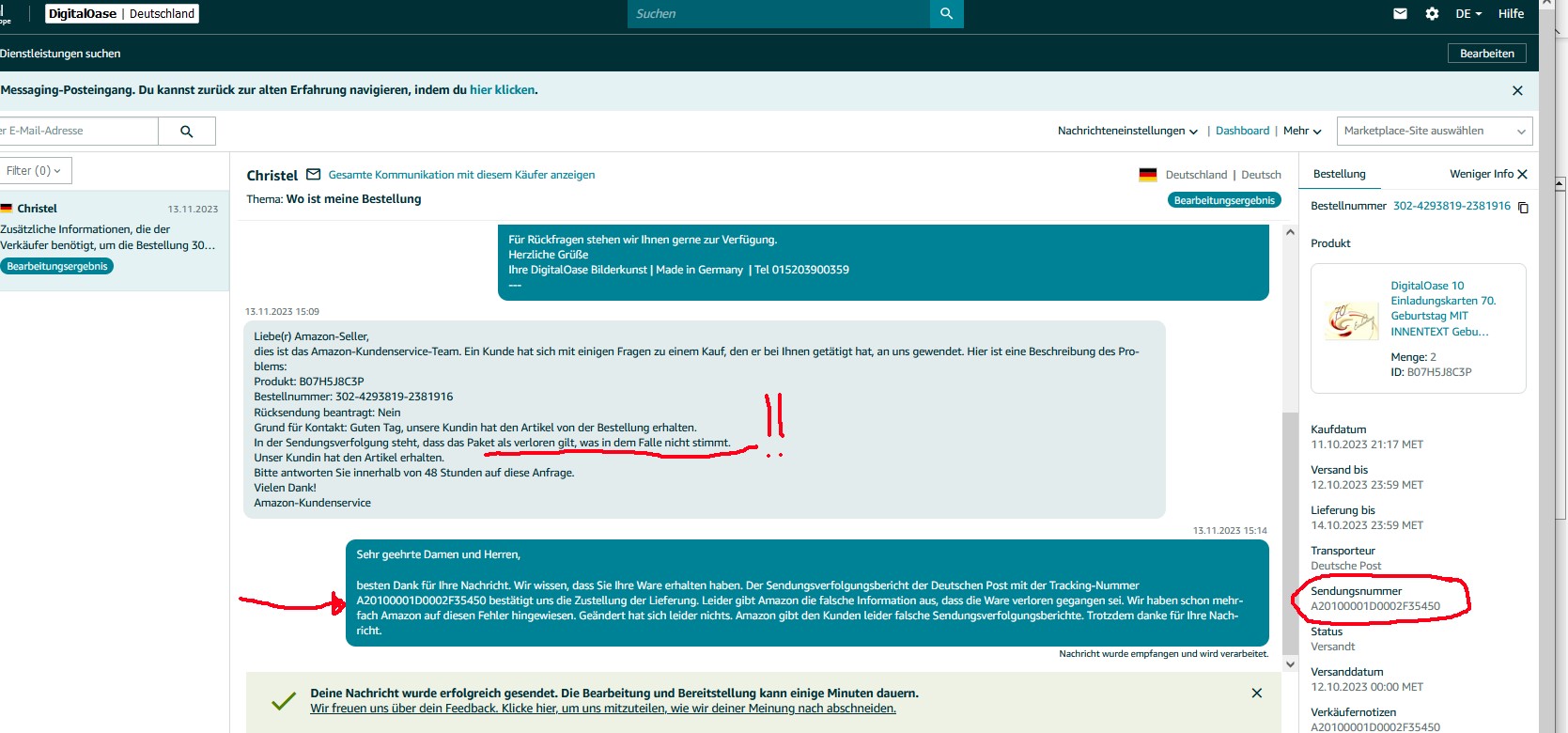Close the message sent confirmation notice
Image resolution: width=1568 pixels, height=733 pixels.
[x=1257, y=693]
